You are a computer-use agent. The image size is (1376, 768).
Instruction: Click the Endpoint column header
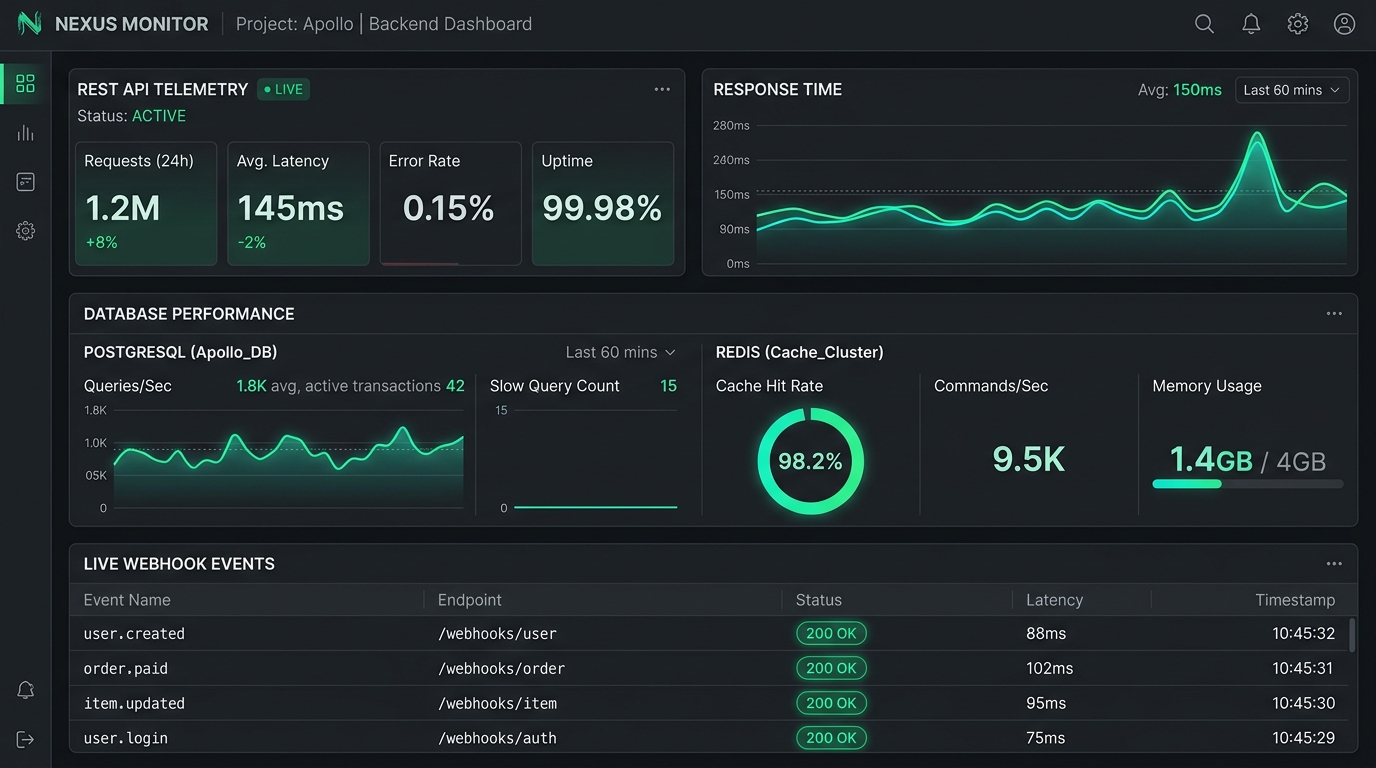[470, 600]
